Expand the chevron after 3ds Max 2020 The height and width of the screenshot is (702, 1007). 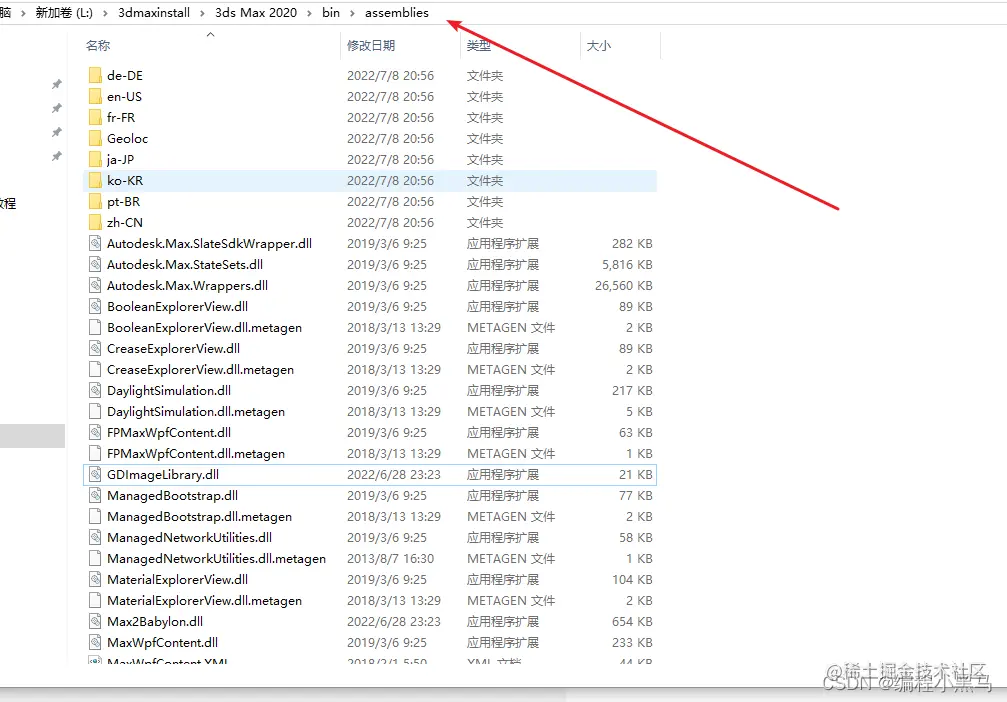310,13
